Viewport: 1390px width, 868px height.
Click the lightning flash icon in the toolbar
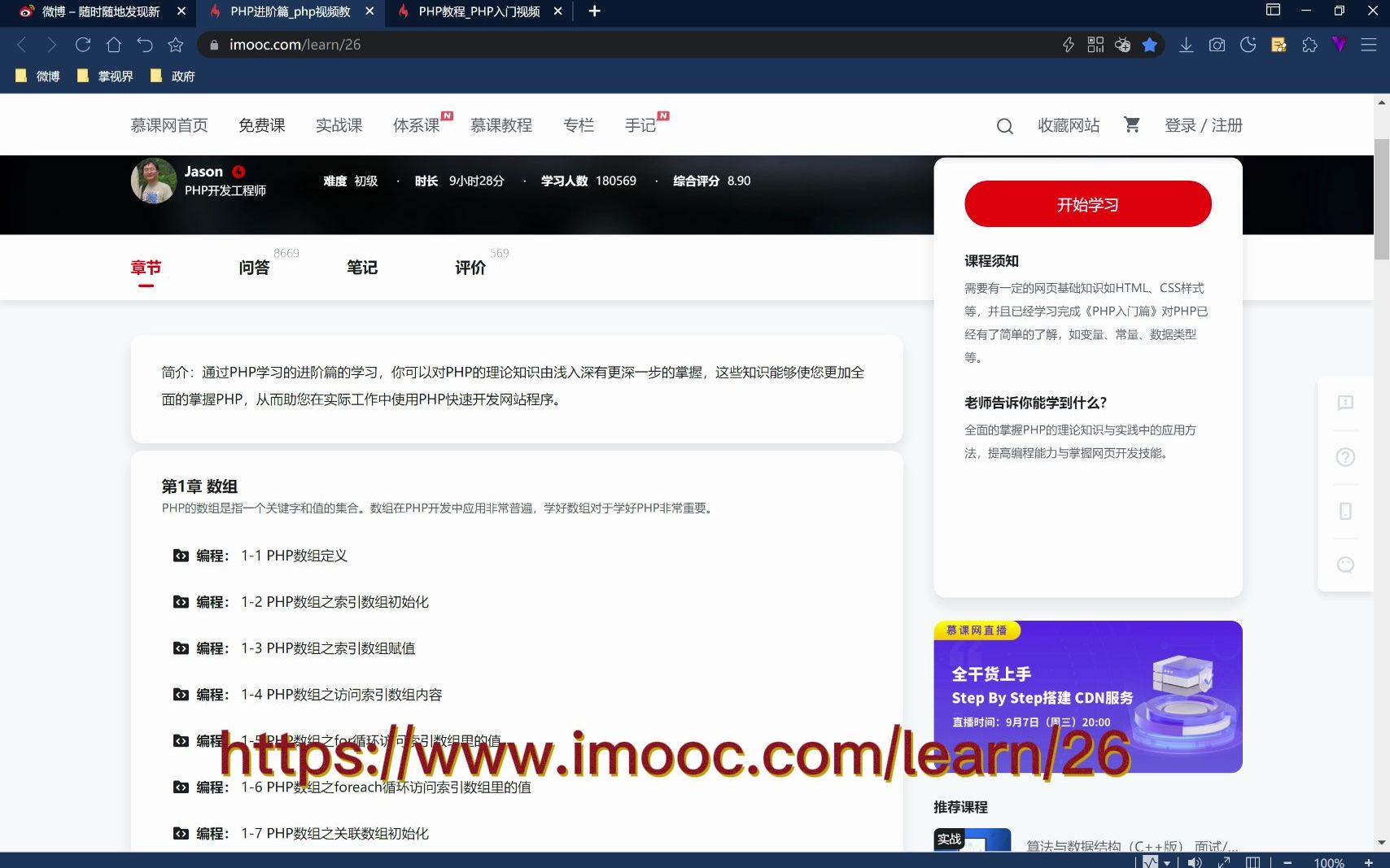click(1069, 45)
